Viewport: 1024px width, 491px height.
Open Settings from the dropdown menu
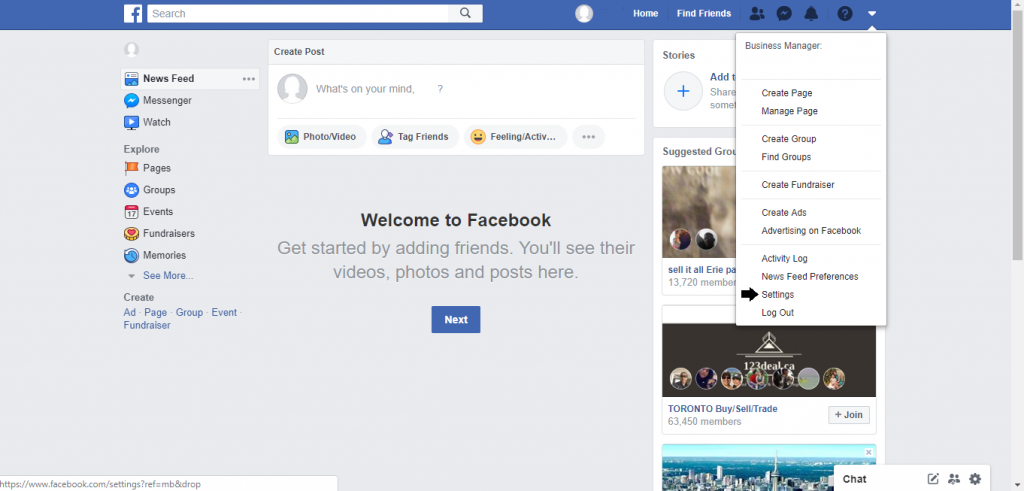click(777, 295)
